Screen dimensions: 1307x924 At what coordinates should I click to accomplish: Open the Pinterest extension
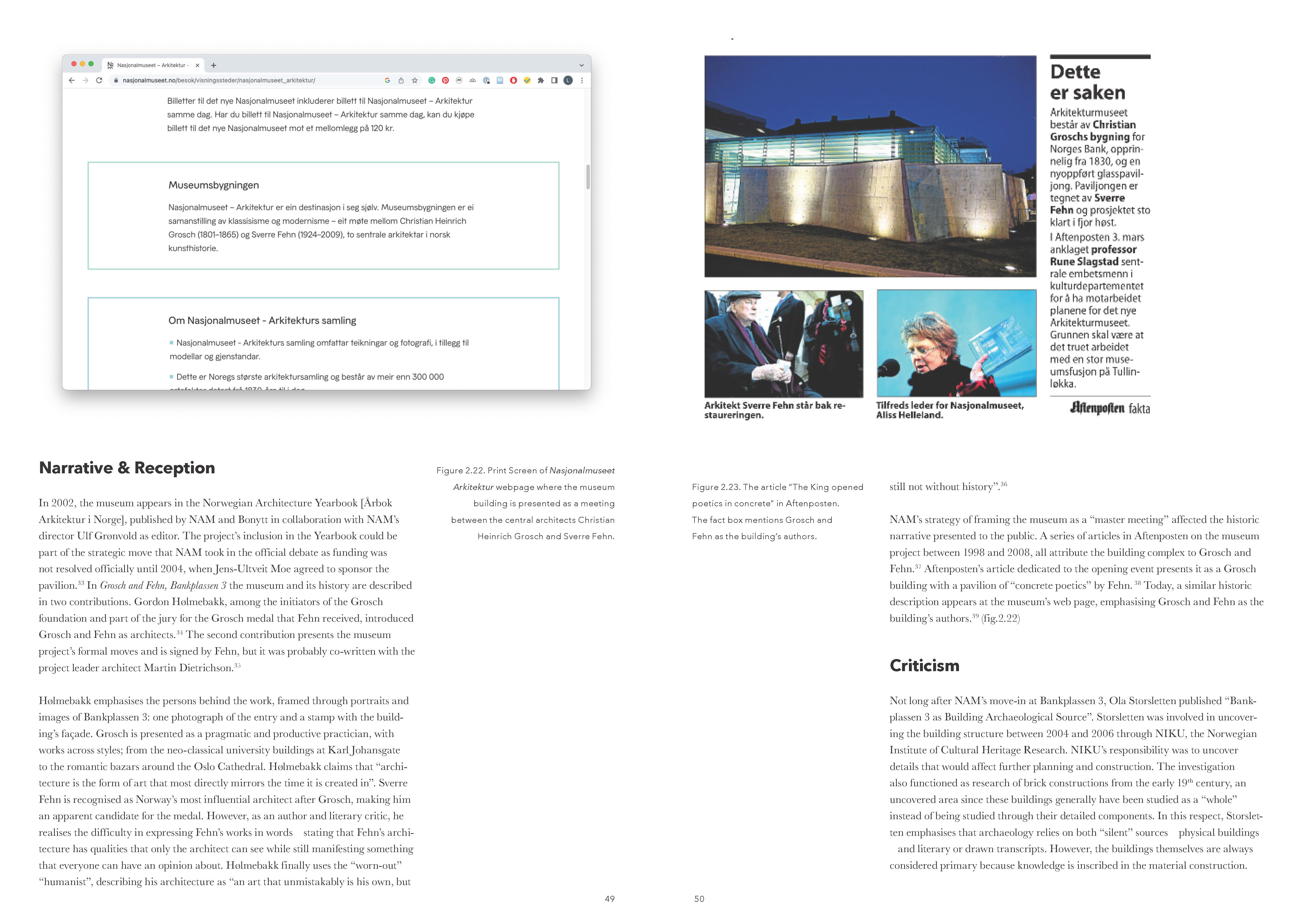[x=445, y=80]
